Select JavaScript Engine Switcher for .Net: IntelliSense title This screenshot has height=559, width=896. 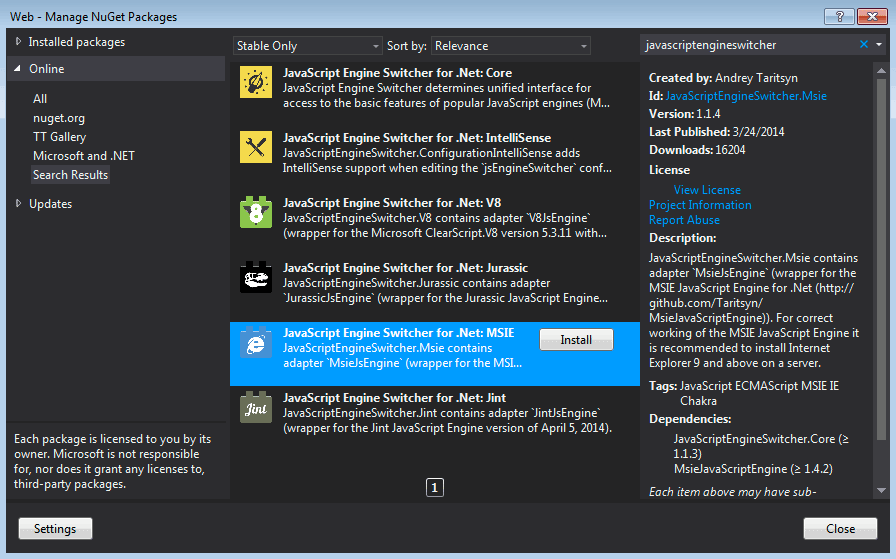pyautogui.click(x=417, y=138)
